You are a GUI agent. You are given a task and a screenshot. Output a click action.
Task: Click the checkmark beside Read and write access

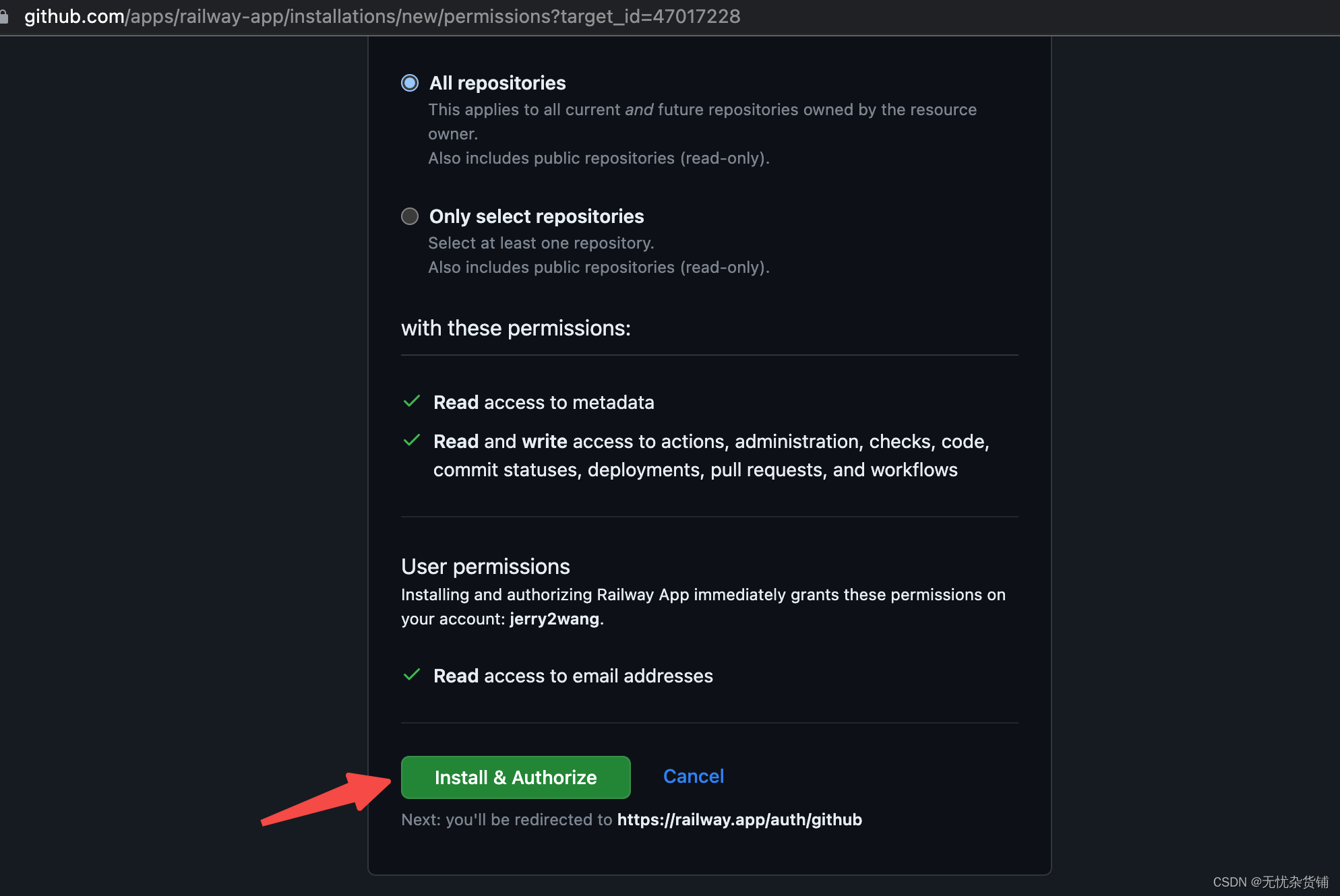click(412, 441)
